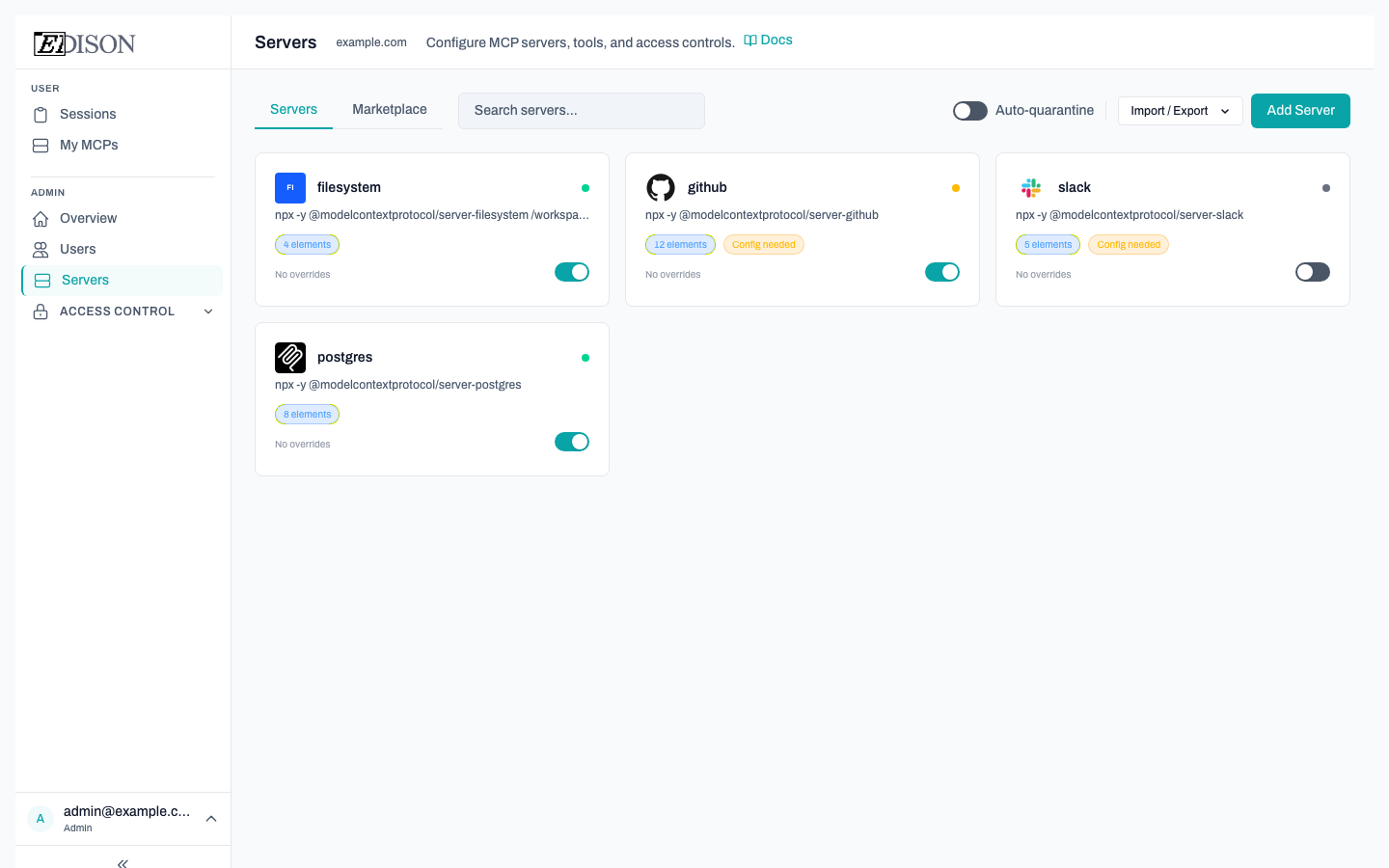Click the slack server logo icon
The width and height of the screenshot is (1389, 868).
pos(1031,187)
